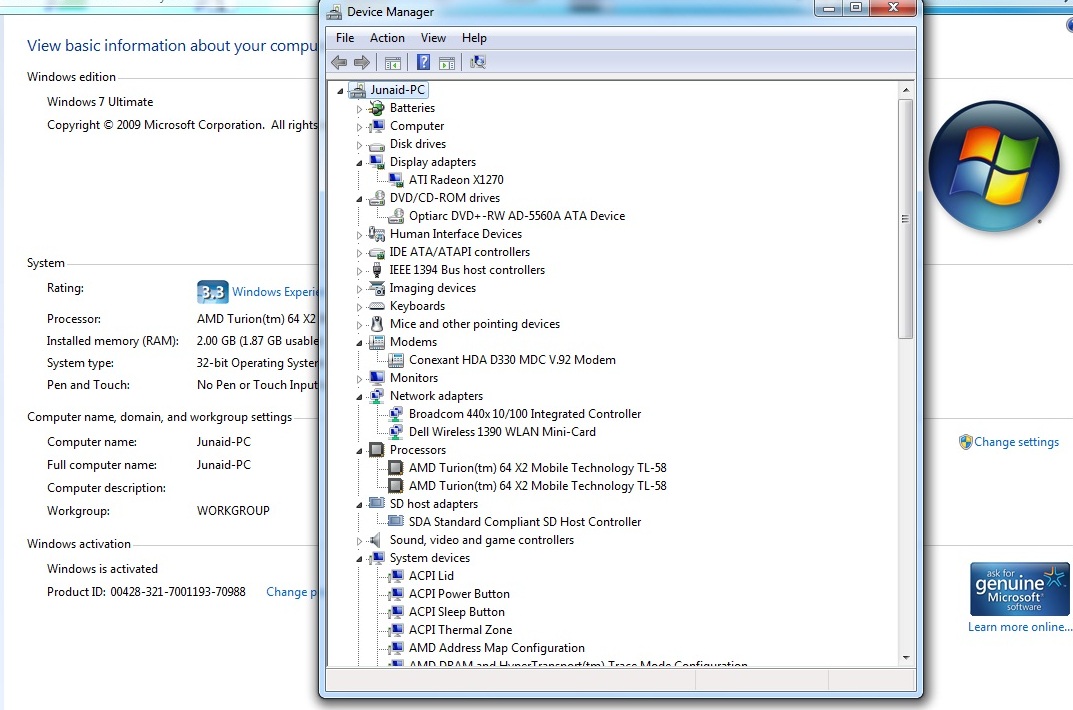
Task: Click the Scan for hardware changes icon
Action: pyautogui.click(x=477, y=62)
